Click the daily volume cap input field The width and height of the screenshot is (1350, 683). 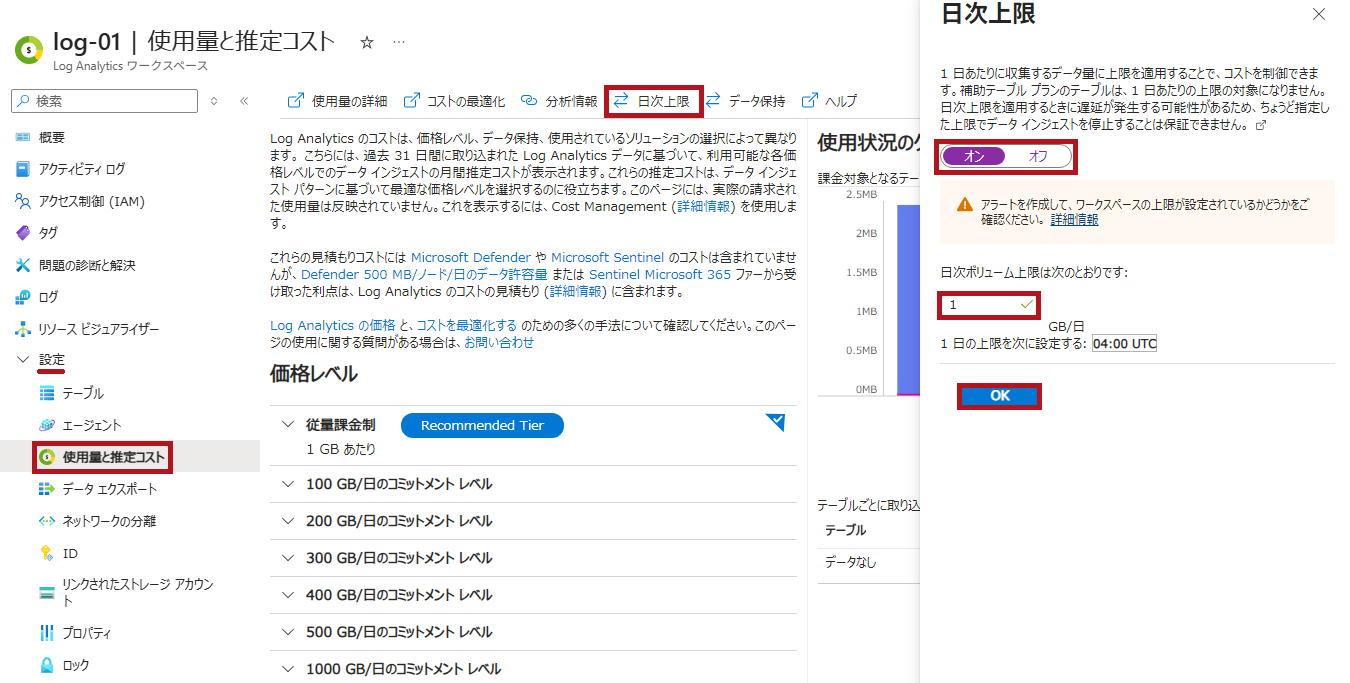[x=980, y=304]
